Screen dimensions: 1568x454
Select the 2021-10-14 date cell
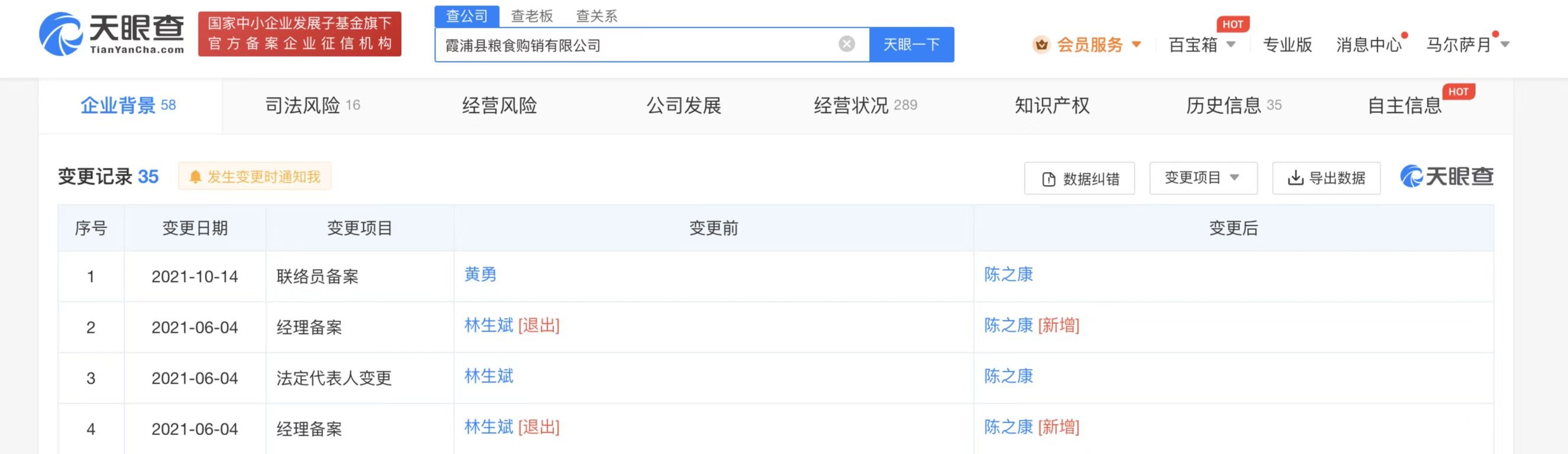[x=195, y=277]
